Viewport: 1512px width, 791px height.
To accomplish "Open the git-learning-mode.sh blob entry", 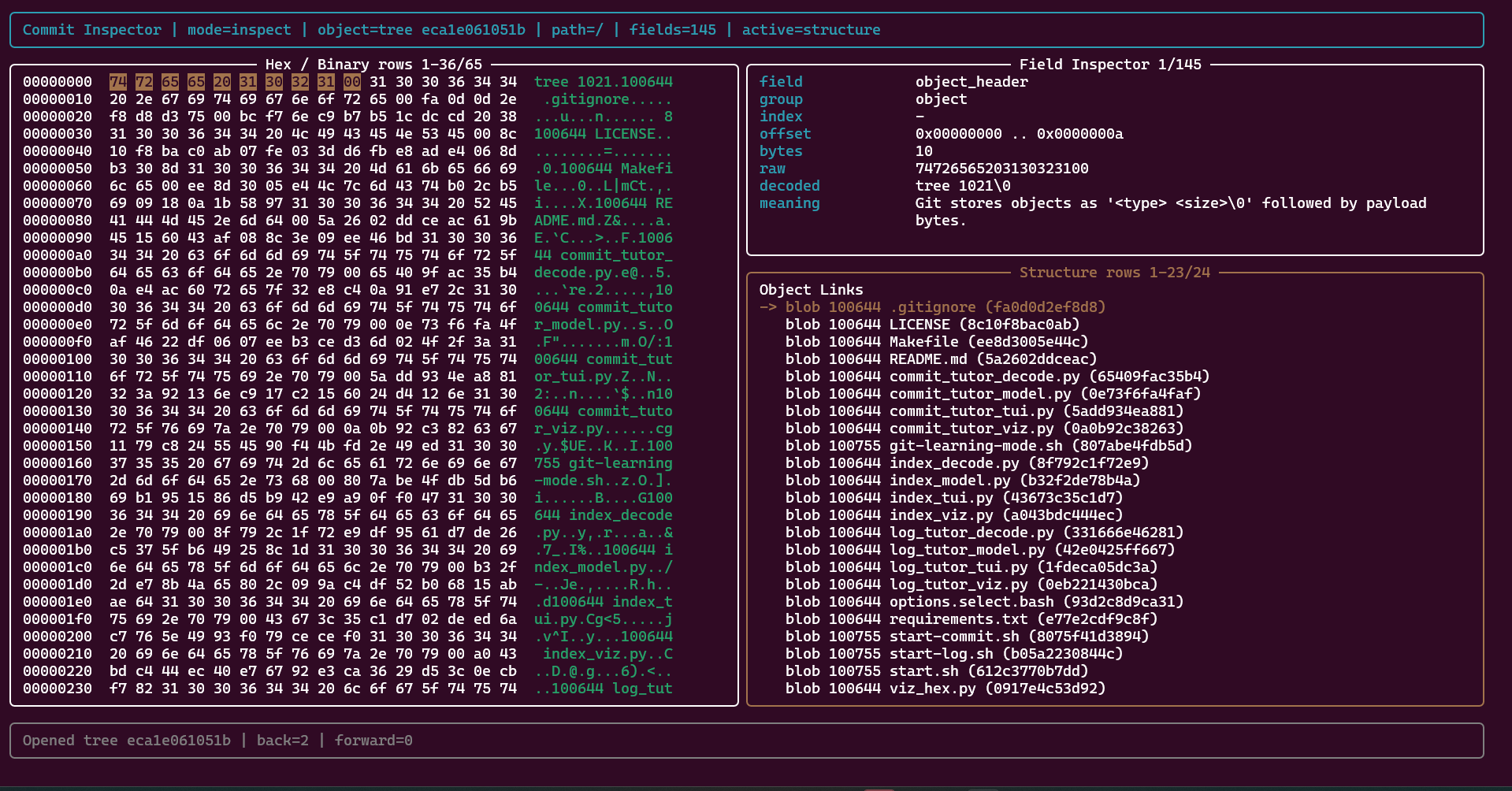I will (989, 446).
